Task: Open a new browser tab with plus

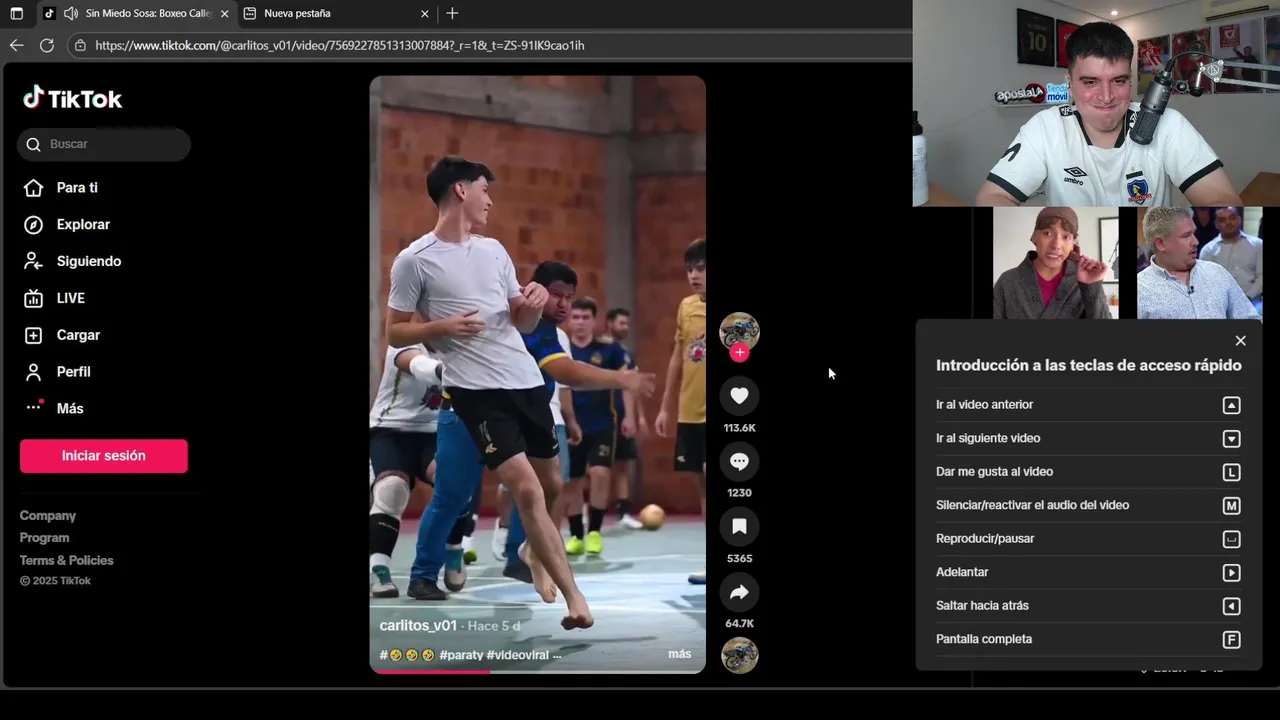Action: pos(452,14)
